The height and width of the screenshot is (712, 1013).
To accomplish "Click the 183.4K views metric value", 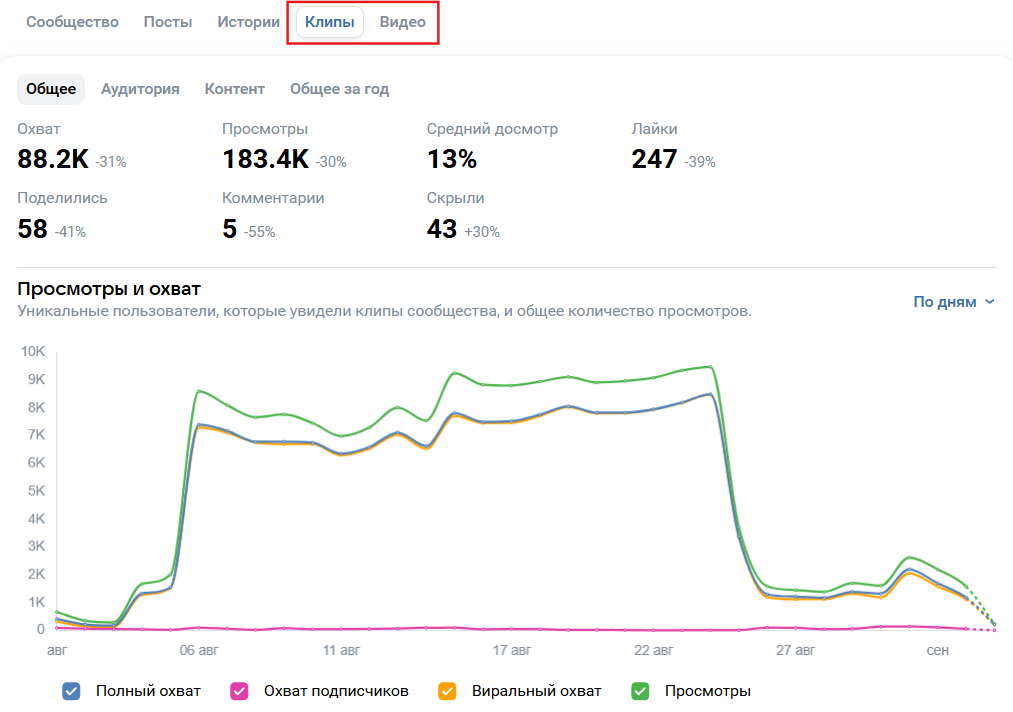I will click(266, 159).
